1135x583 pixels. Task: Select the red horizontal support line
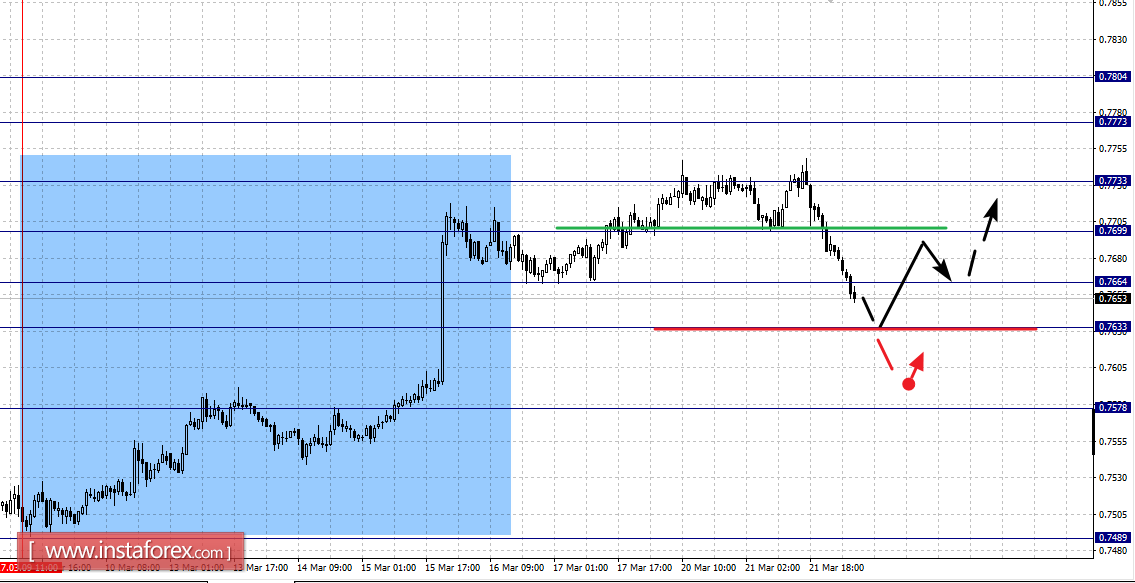845,329
